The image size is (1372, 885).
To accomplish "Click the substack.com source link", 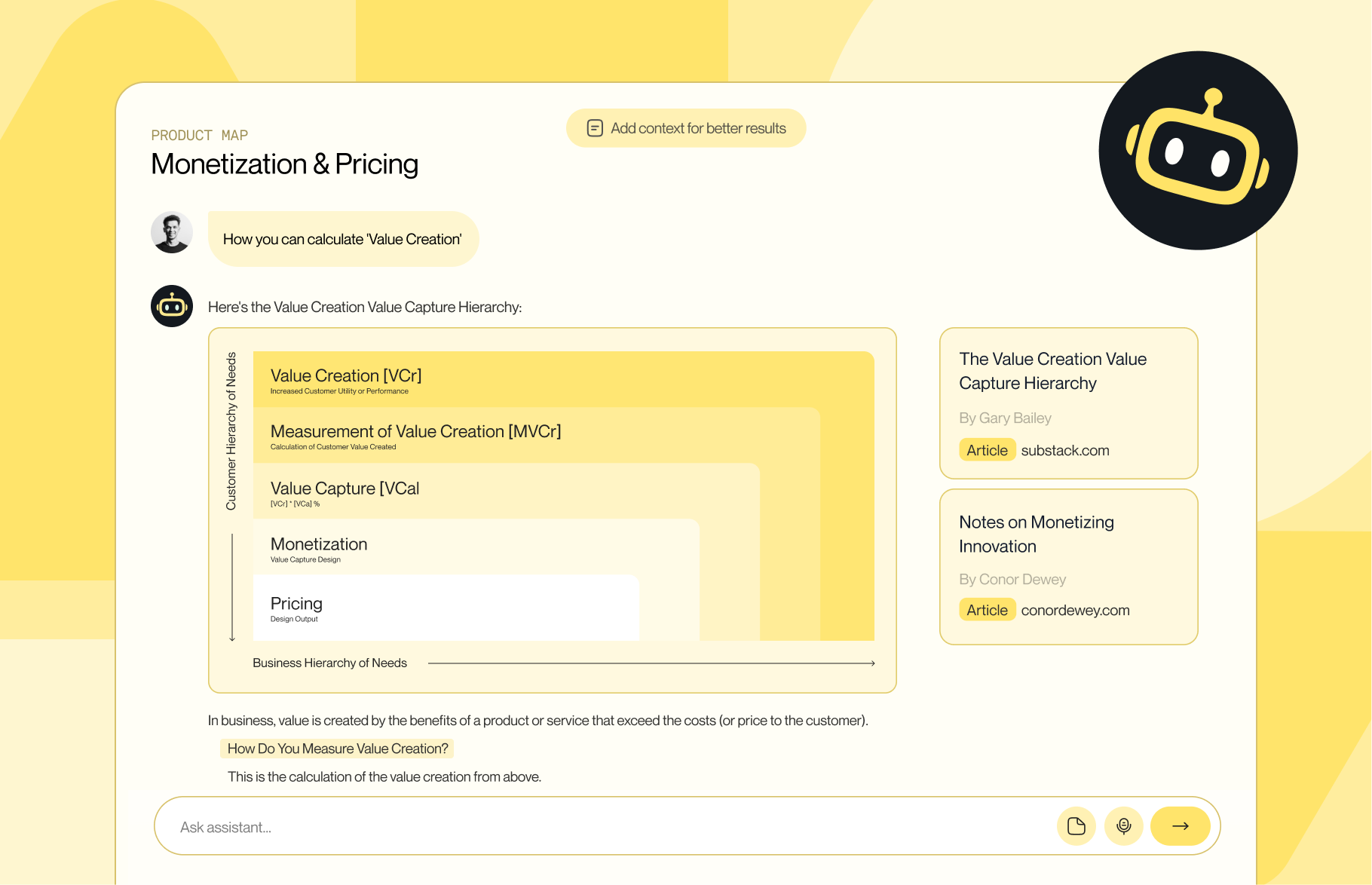I will [x=1065, y=450].
